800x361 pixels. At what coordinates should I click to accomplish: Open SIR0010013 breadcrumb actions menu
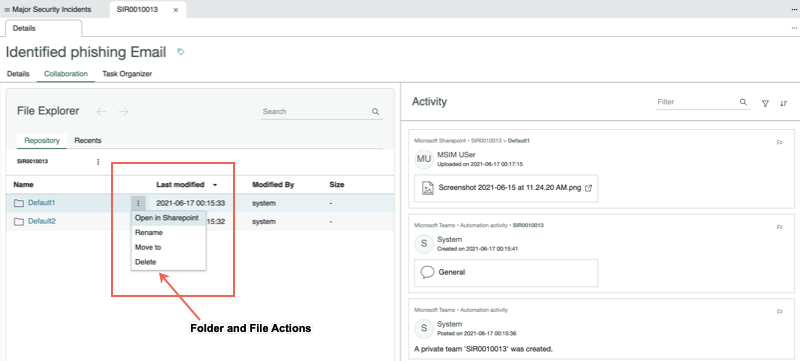(x=98, y=162)
